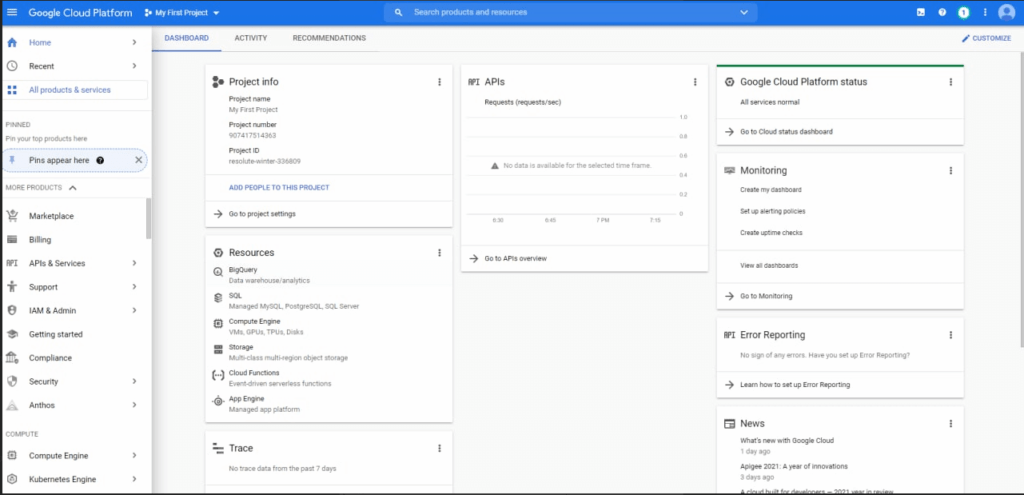Open Project info card options menu
The width and height of the screenshot is (1024, 495).
point(440,82)
